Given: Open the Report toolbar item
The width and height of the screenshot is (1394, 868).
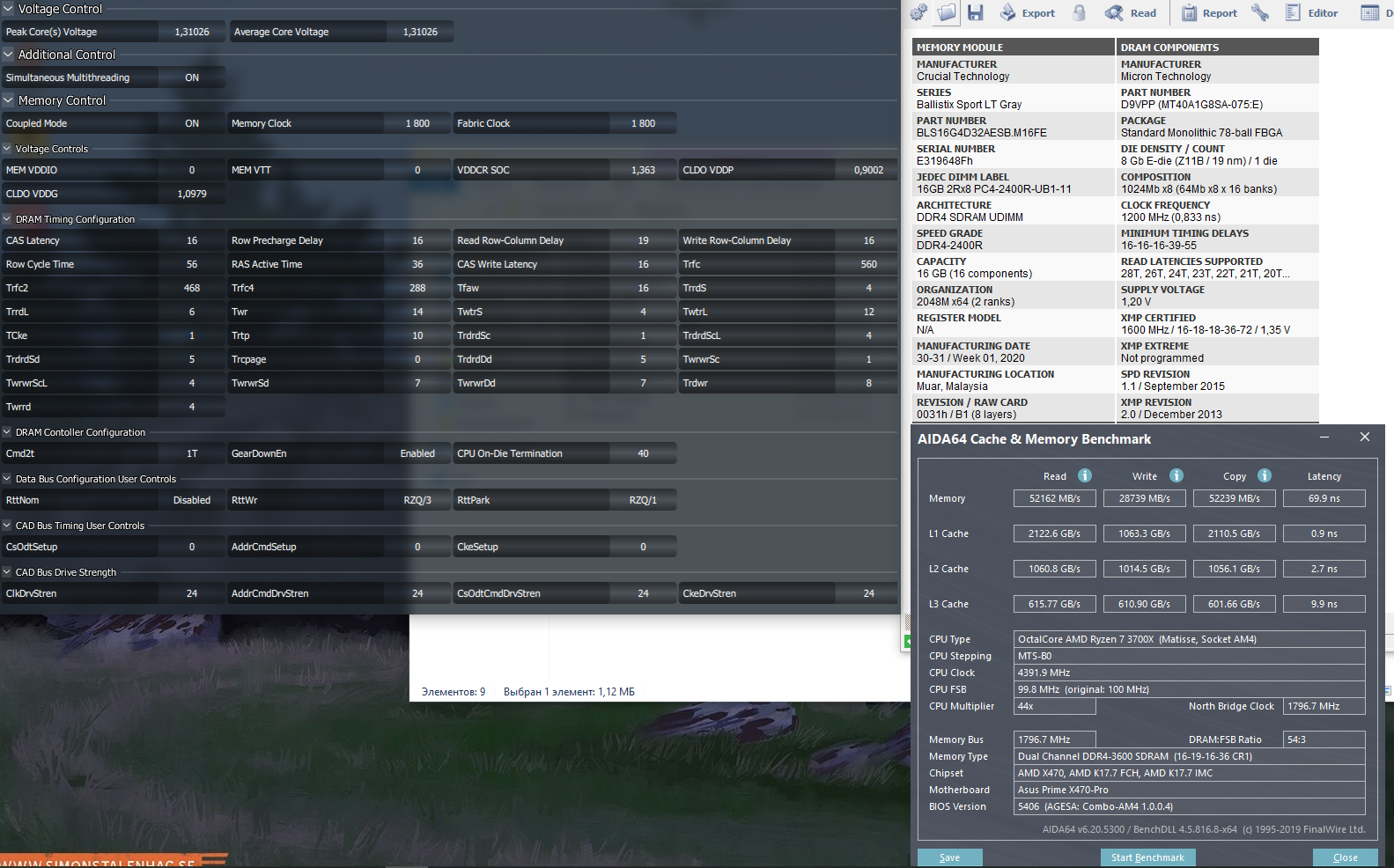Looking at the screenshot, I should point(1209,13).
